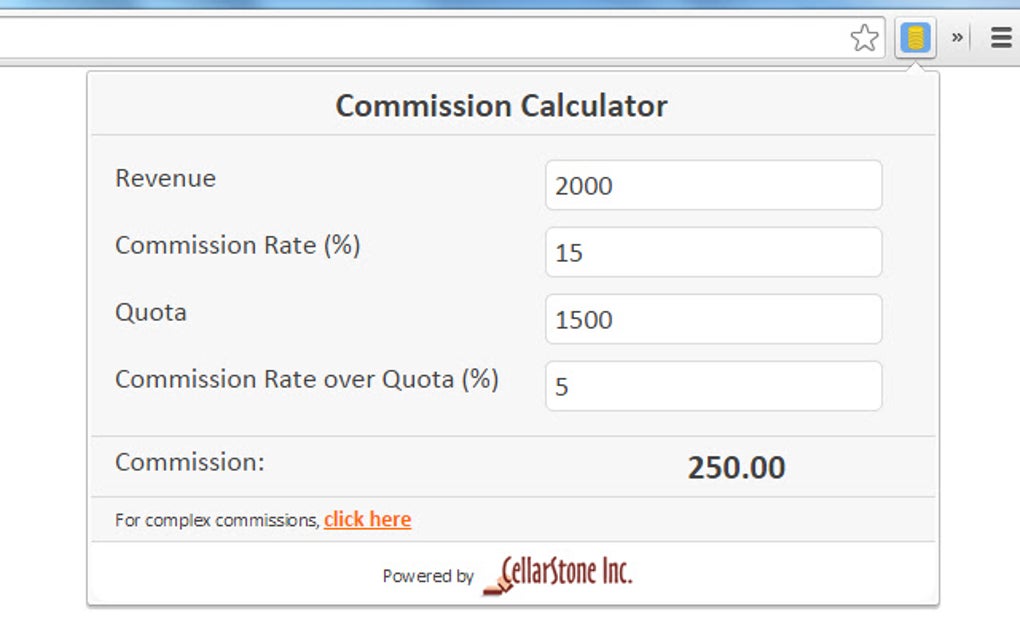Click 'click here' for complex commissions
Viewport: 1020px width, 638px height.
point(367,519)
